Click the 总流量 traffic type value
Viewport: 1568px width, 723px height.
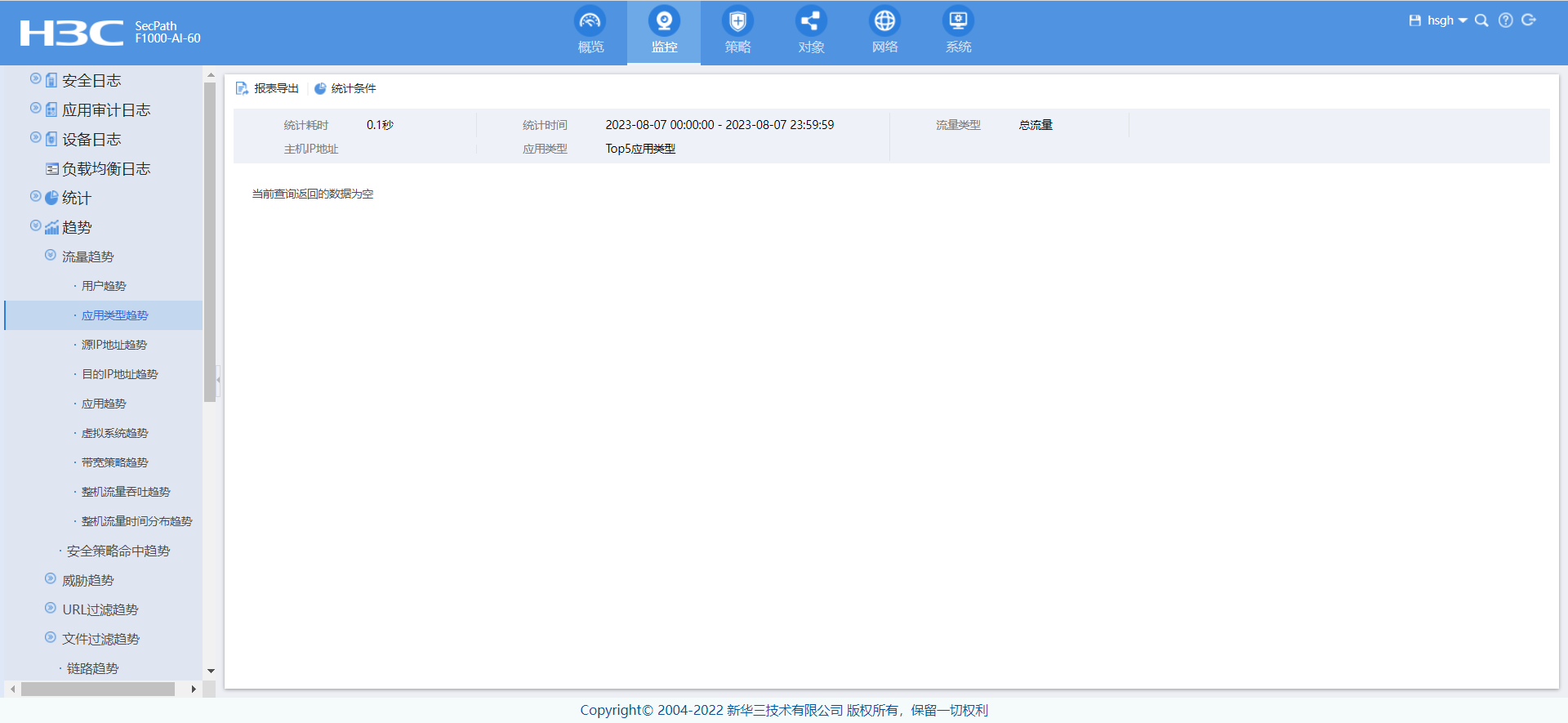(1036, 125)
